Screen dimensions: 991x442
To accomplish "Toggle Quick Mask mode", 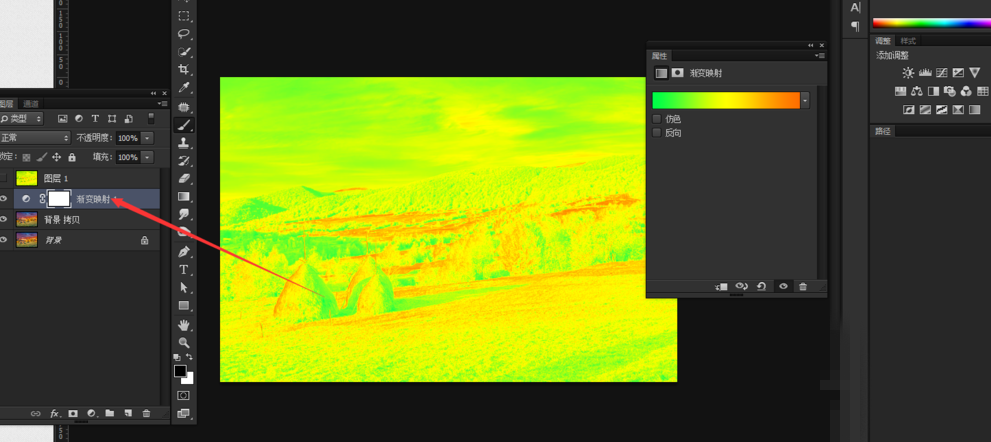I will 184,395.
